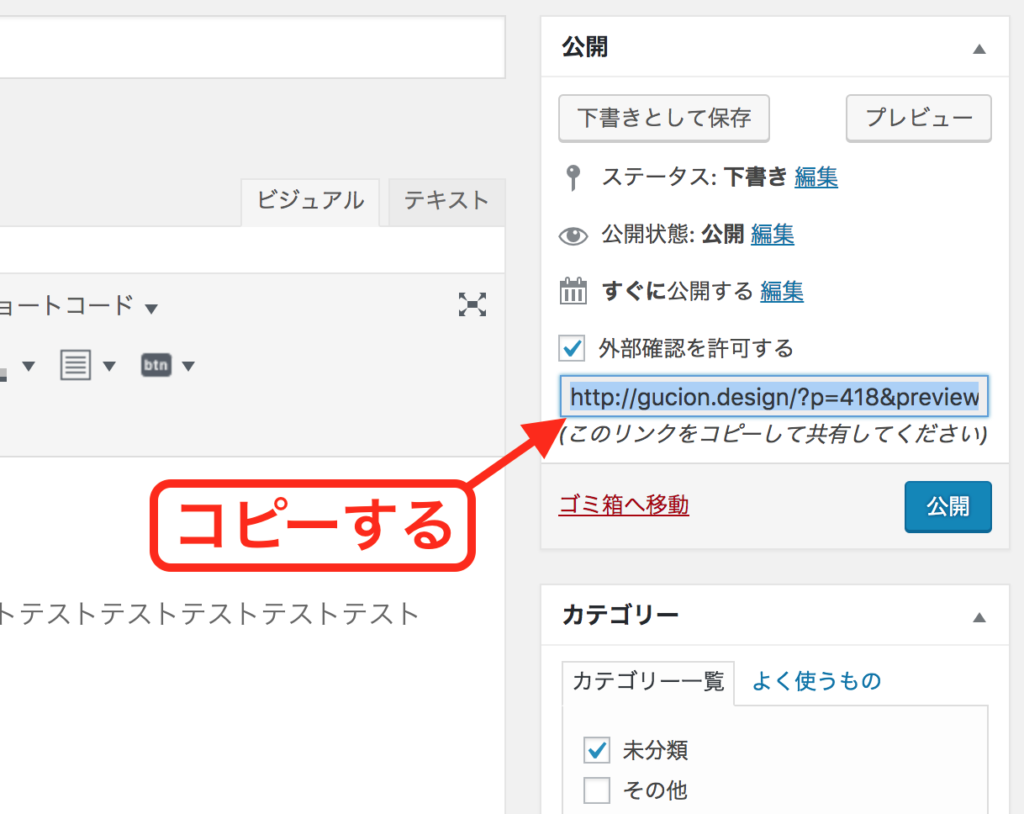Select the よく使うもの category tab
Viewport: 1024px width, 814px height.
point(816,682)
